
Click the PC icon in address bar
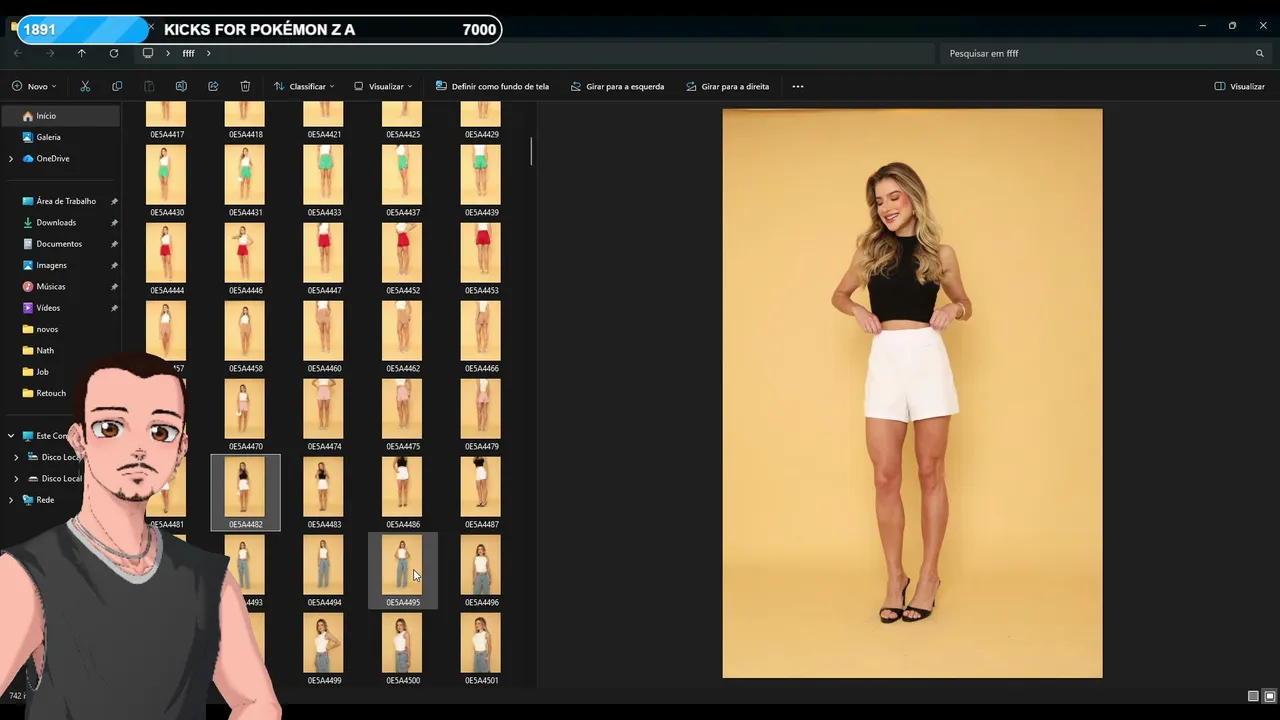pos(148,53)
